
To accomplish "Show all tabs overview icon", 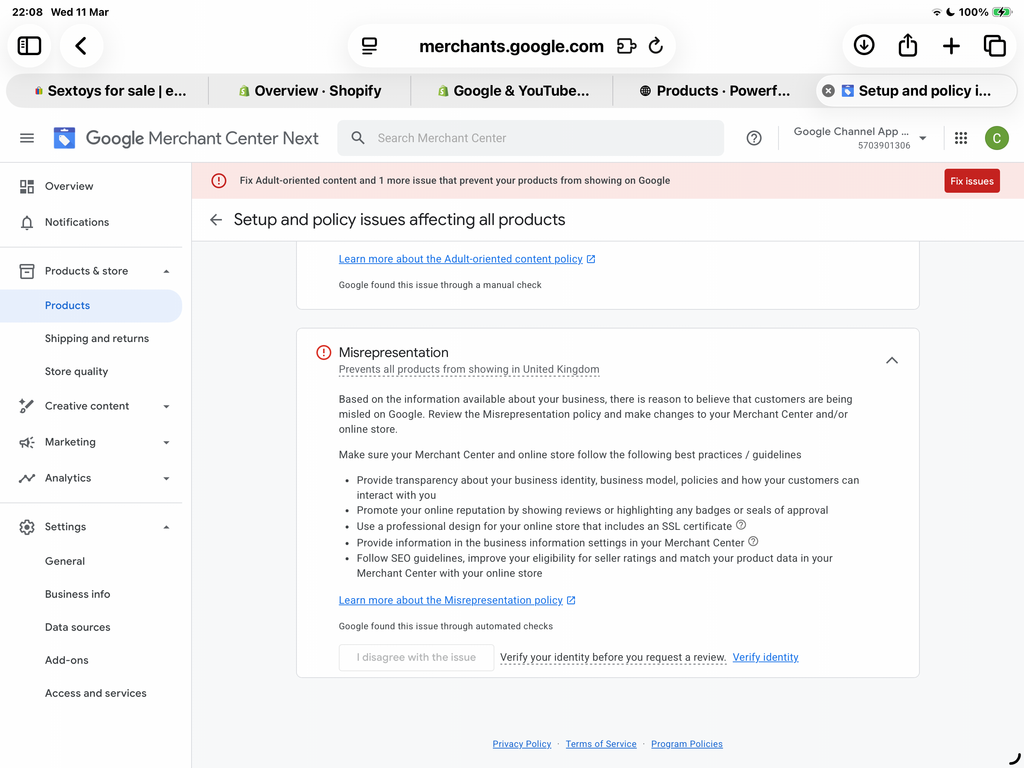I will click(x=994, y=46).
